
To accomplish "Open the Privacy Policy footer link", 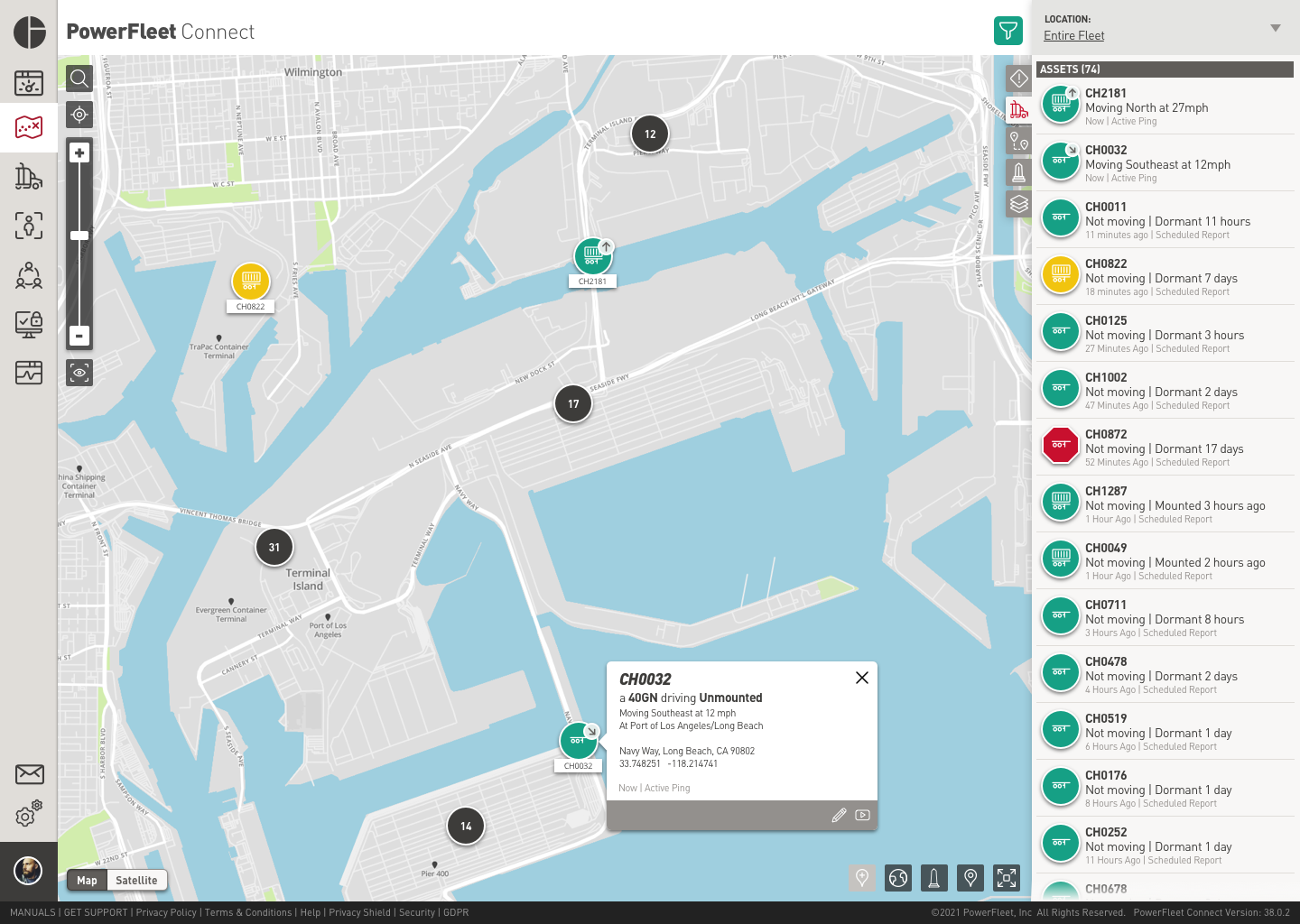I will click(x=166, y=912).
